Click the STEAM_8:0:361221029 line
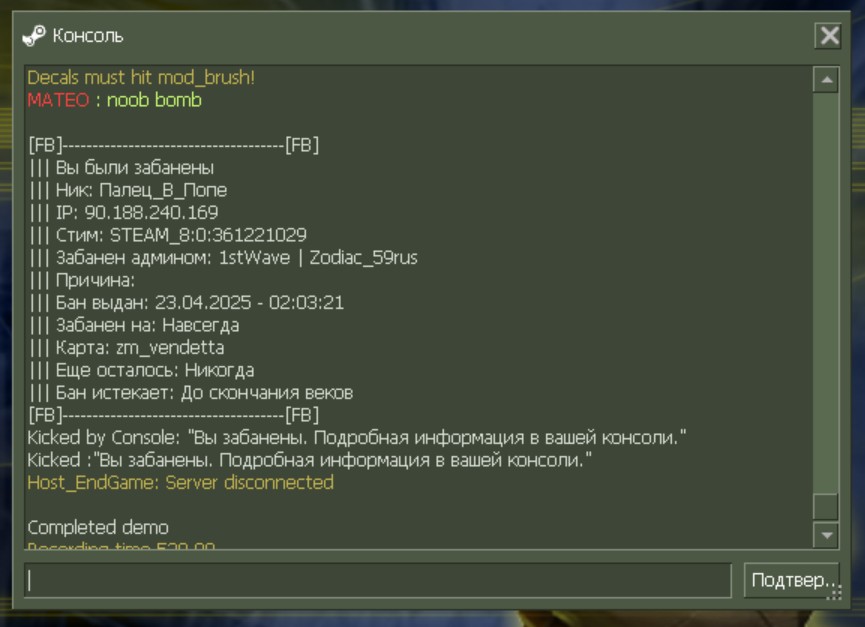This screenshot has width=865, height=627. pos(168,235)
